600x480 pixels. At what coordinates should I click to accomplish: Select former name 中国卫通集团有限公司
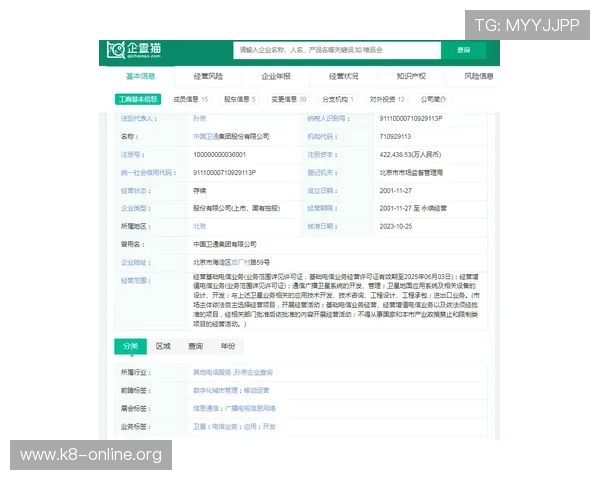click(x=225, y=244)
